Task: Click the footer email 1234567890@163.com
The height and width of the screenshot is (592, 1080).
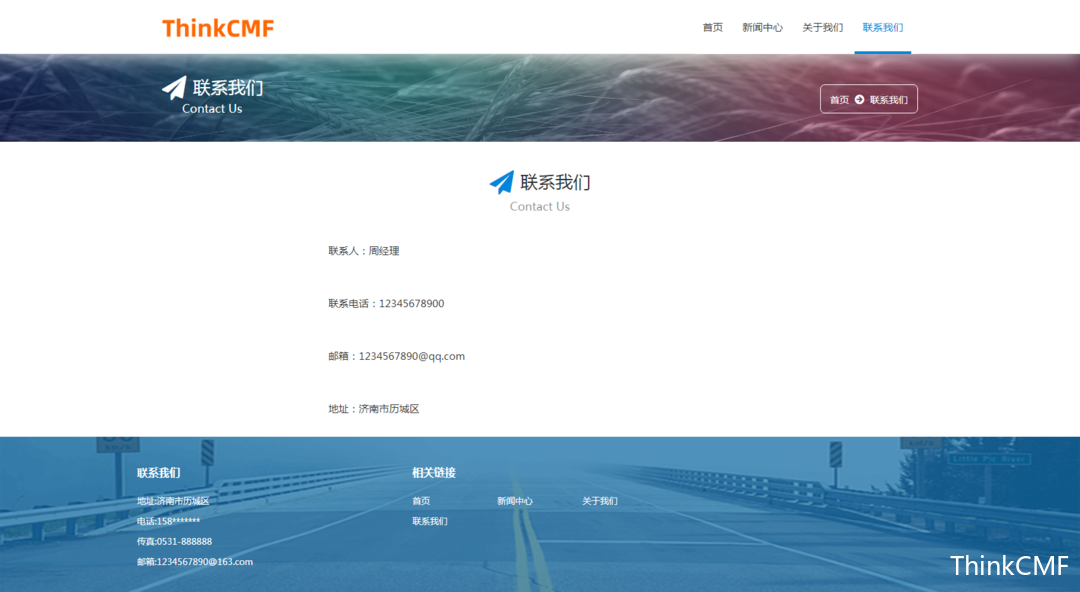Action: pyautogui.click(x=204, y=562)
